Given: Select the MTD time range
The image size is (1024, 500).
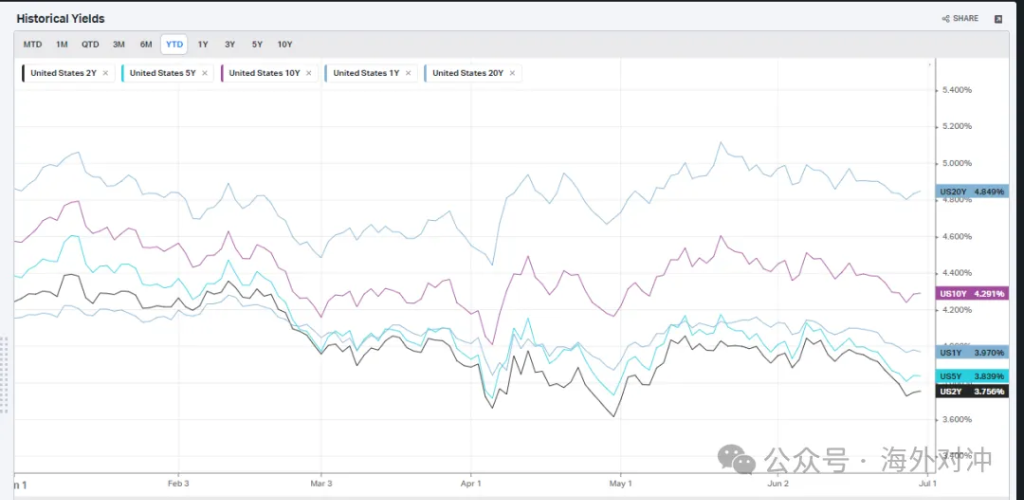Looking at the screenshot, I should (x=33, y=44).
